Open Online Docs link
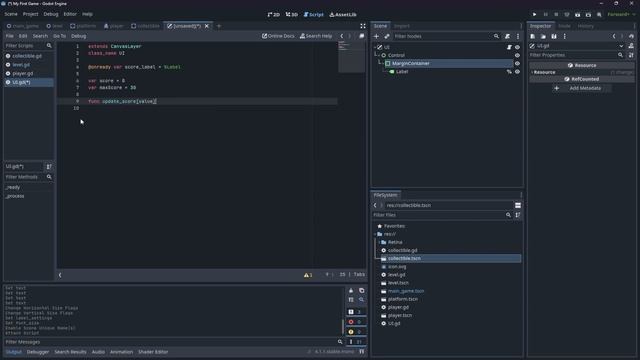The width and height of the screenshot is (640, 360). pyautogui.click(x=278, y=36)
